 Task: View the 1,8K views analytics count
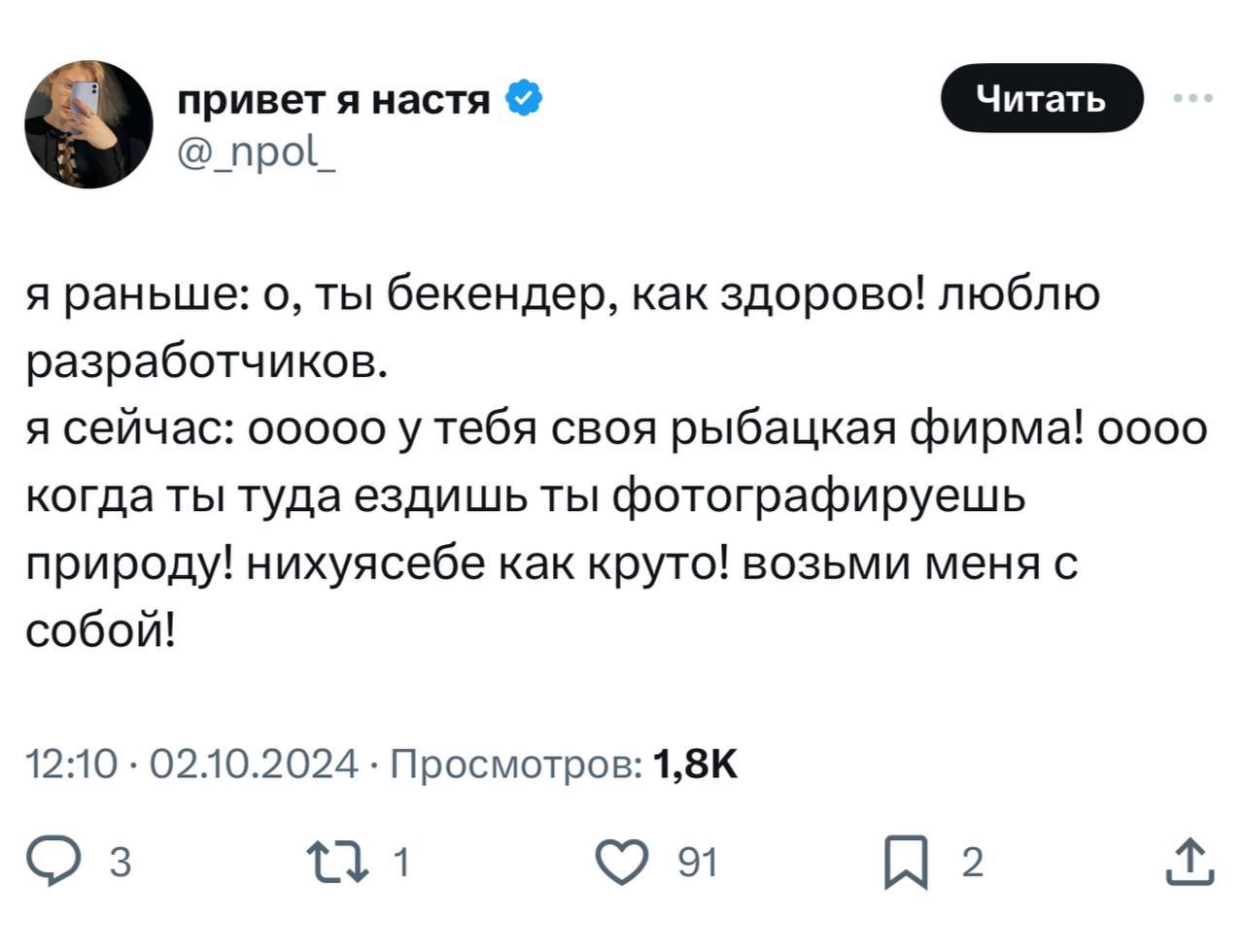pos(696,765)
